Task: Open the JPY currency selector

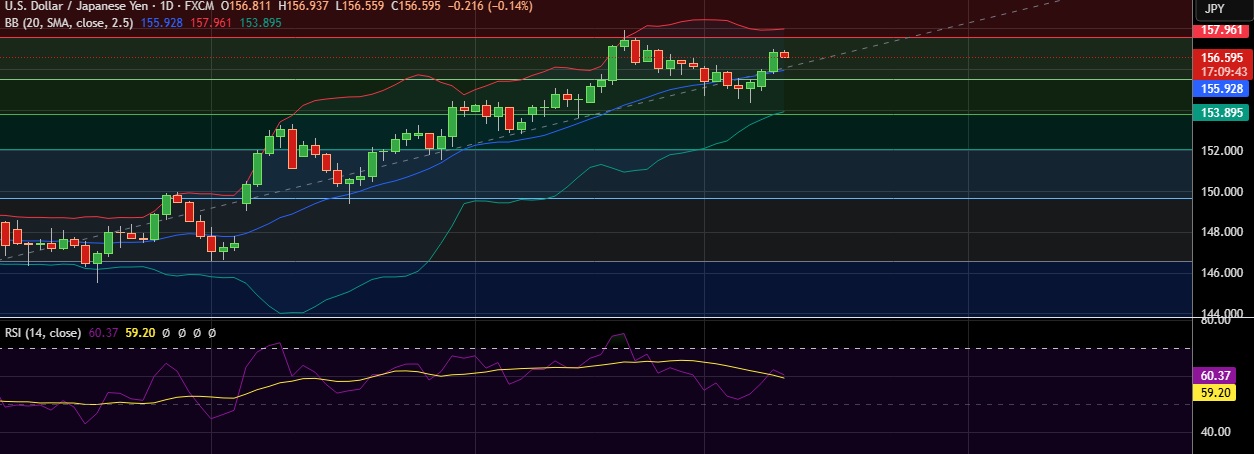Action: click(x=1214, y=9)
